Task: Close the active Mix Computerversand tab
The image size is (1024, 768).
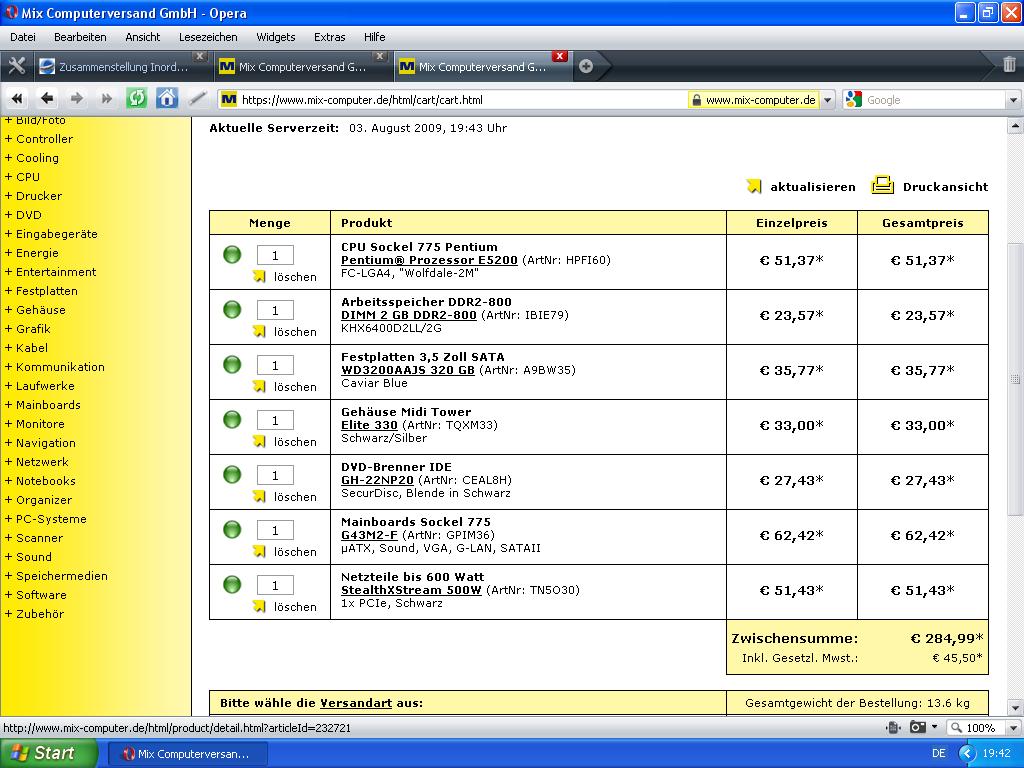Action: pyautogui.click(x=559, y=56)
